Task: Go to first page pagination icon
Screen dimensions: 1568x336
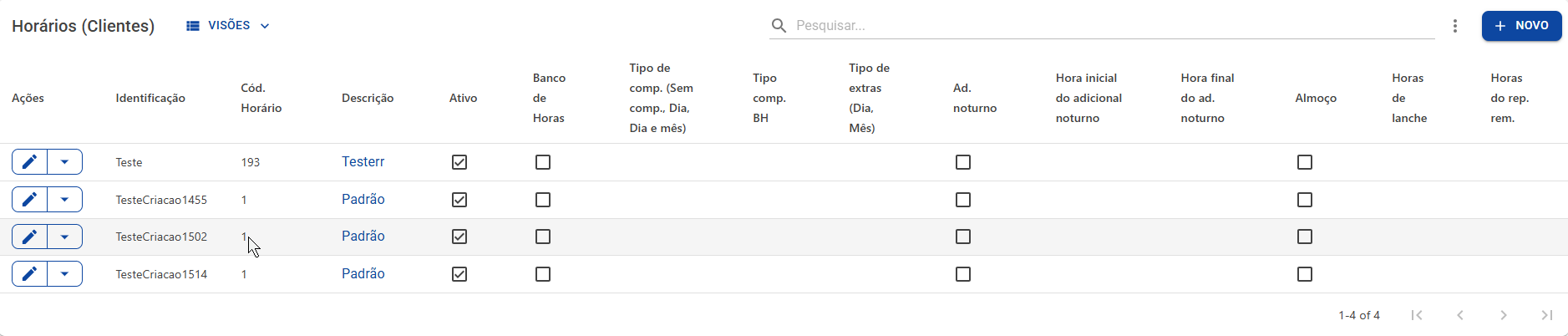Action: click(1417, 315)
